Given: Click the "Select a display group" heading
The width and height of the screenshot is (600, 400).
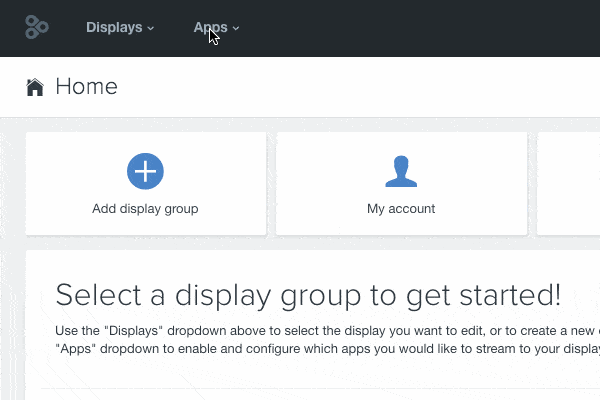Looking at the screenshot, I should pos(250,295).
